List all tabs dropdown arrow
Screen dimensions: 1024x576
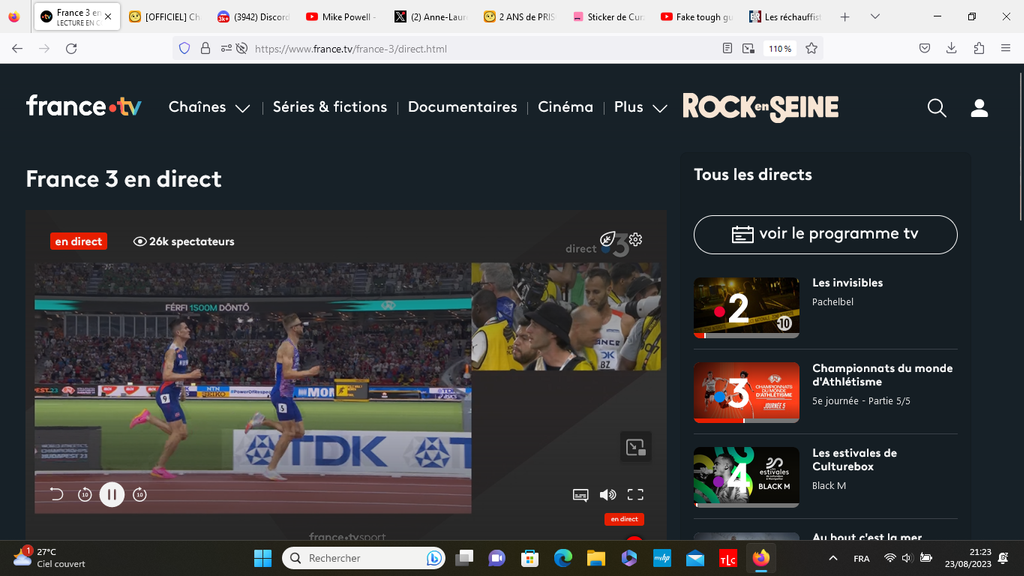(875, 17)
